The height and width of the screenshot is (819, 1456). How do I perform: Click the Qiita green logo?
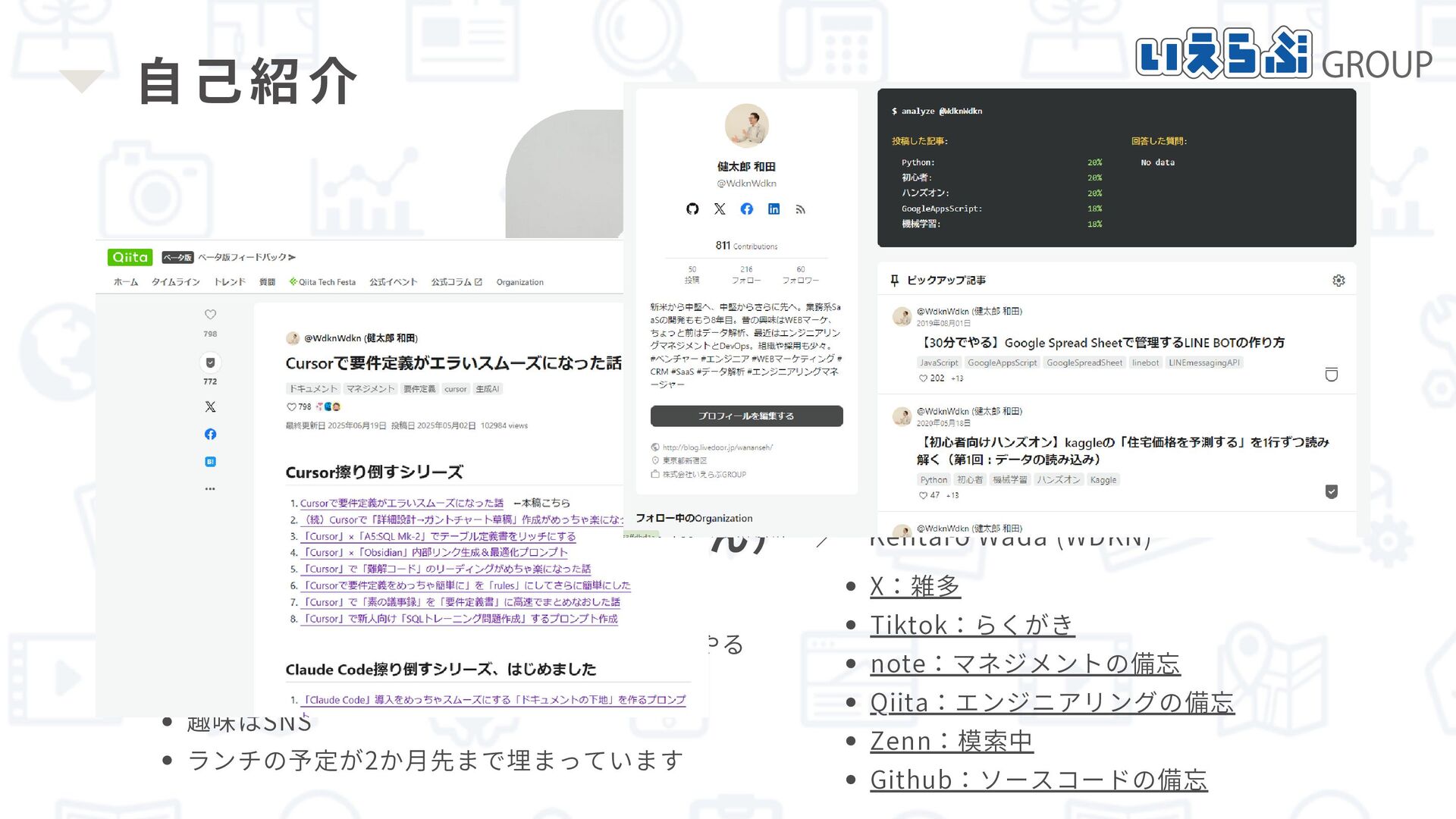point(130,257)
